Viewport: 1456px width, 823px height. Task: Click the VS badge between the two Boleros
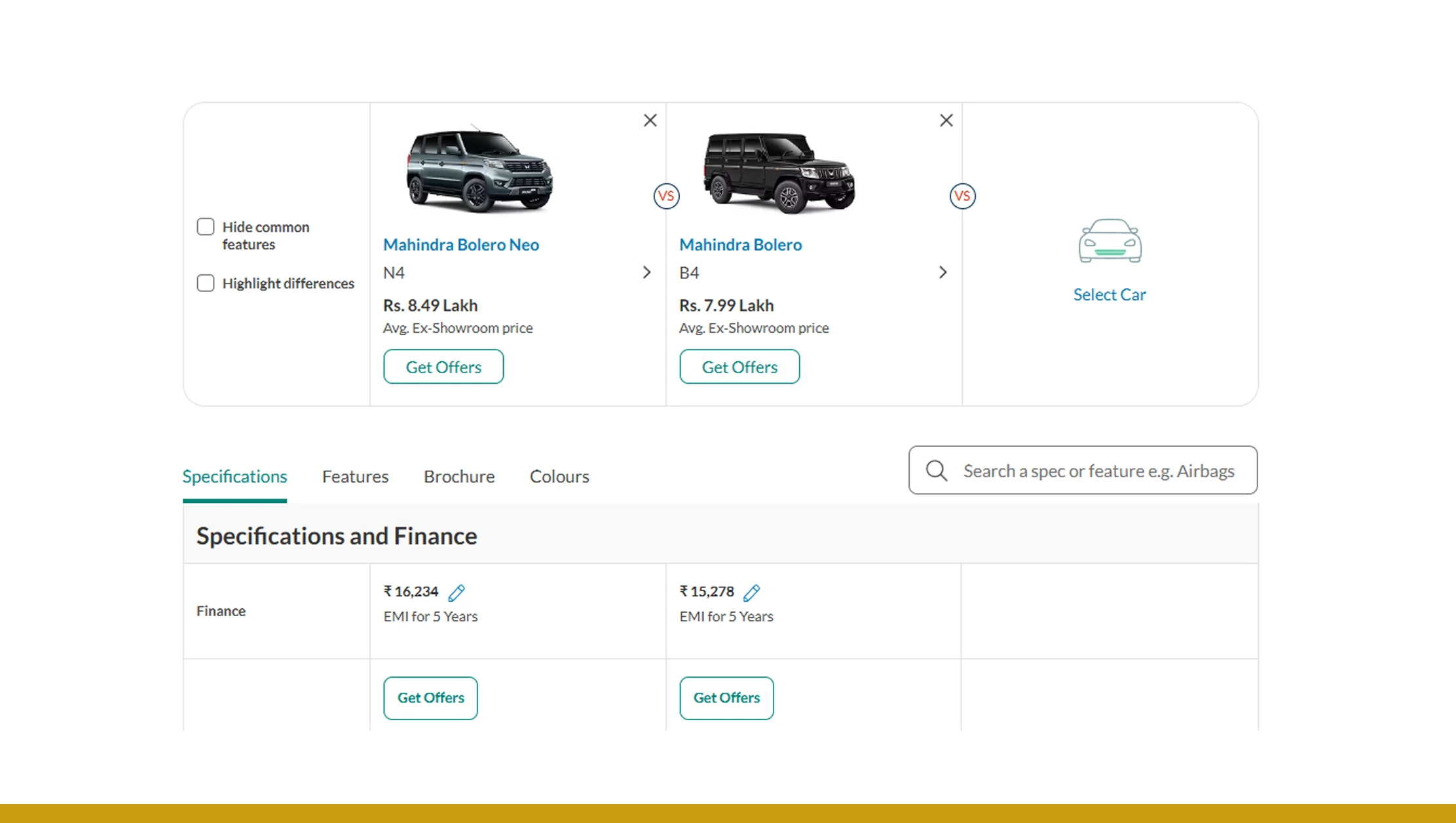666,196
